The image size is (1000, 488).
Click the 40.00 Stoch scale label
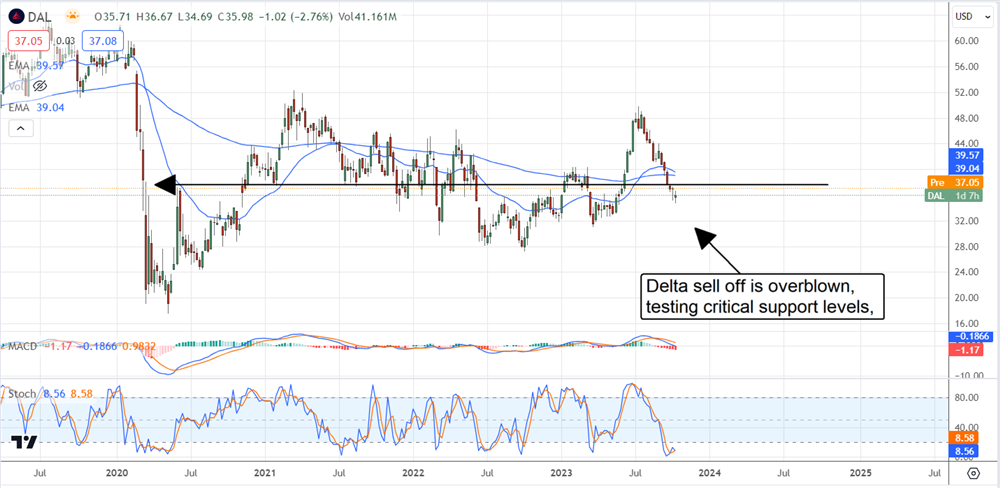point(968,427)
